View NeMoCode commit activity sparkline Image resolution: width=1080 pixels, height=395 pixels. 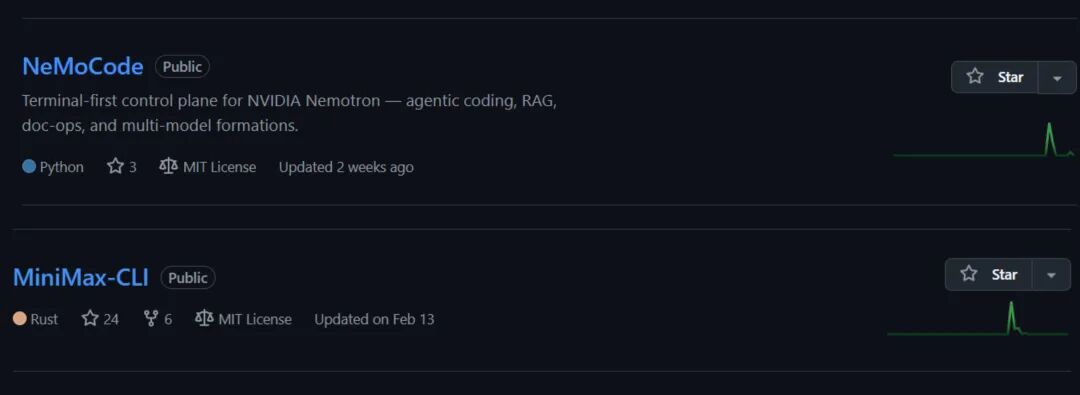984,140
